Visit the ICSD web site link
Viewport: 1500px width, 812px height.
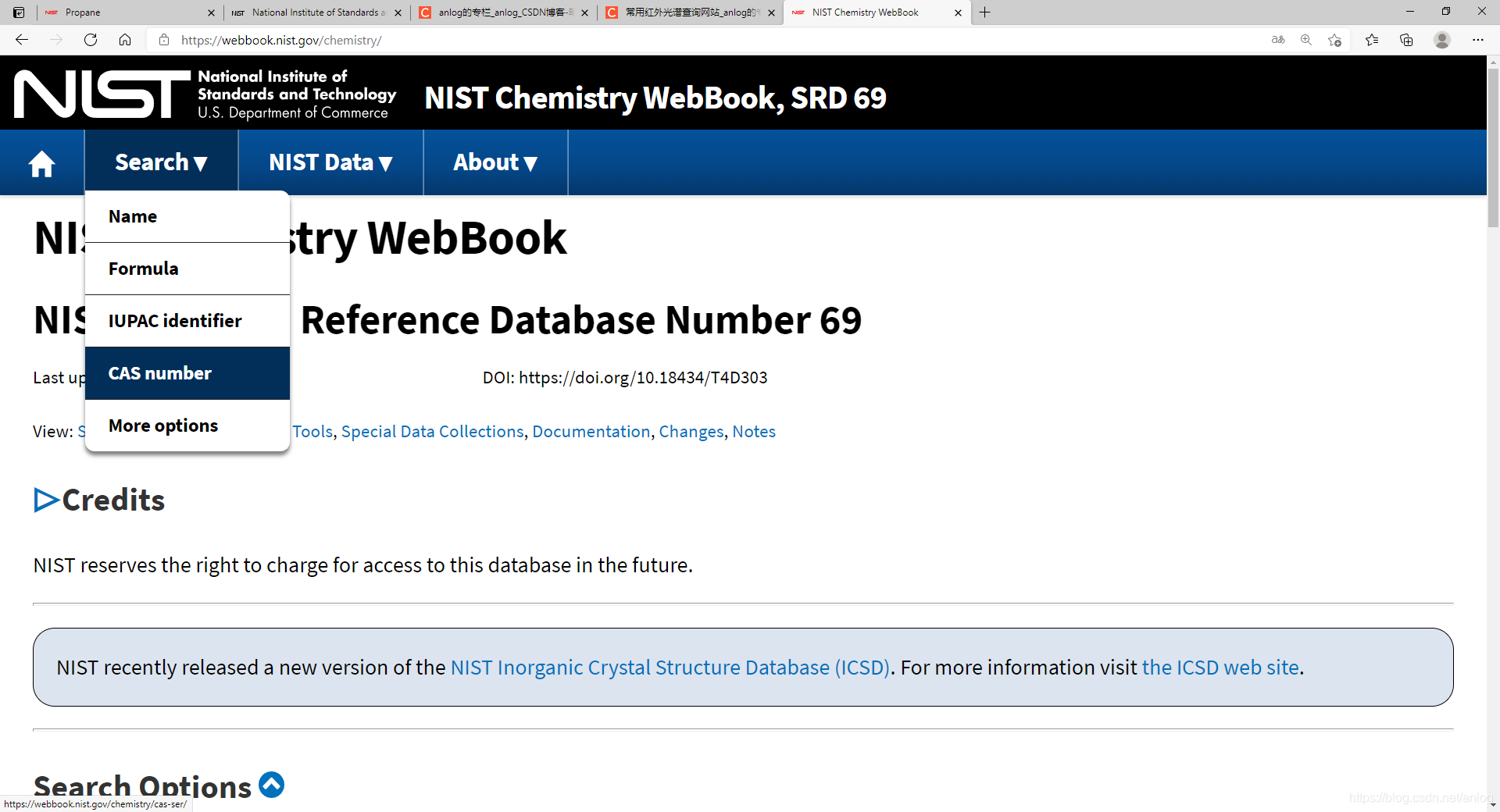tap(1220, 668)
